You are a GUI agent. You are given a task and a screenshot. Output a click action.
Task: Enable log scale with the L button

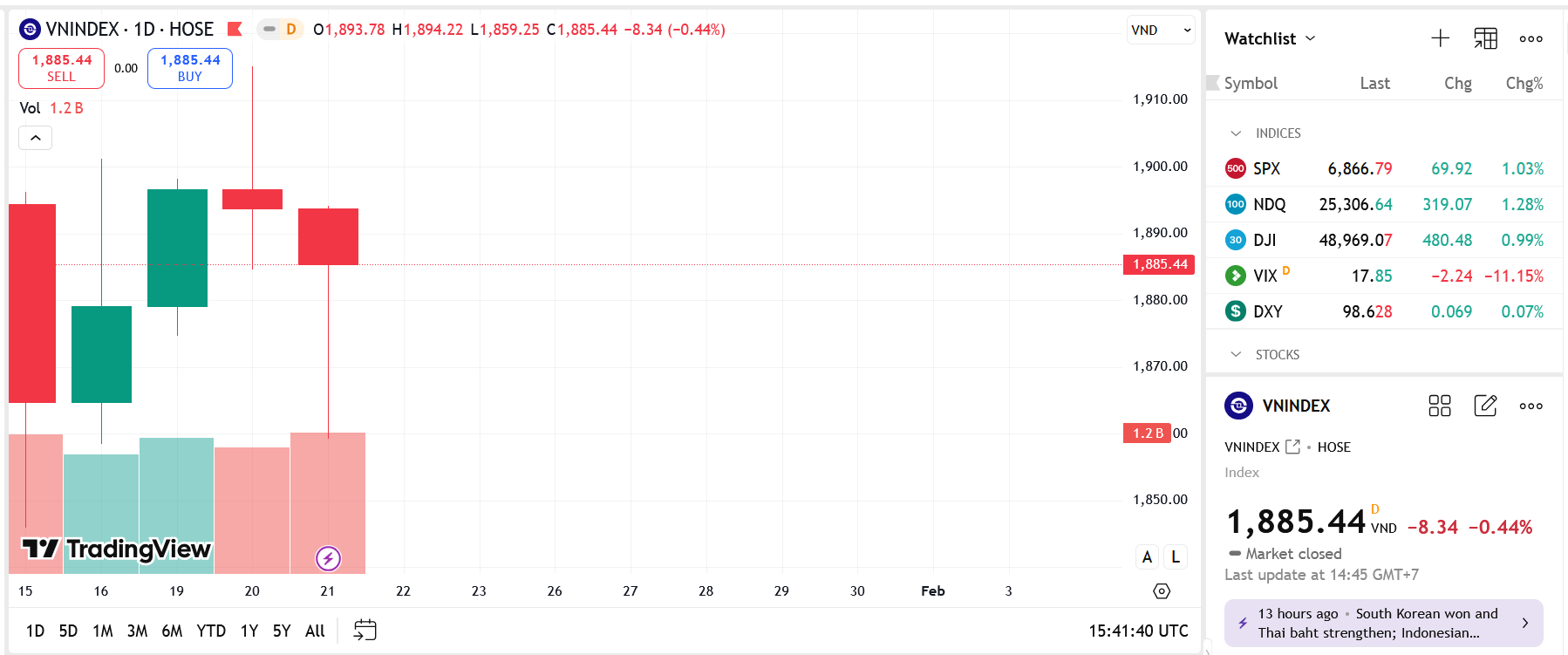[1175, 556]
